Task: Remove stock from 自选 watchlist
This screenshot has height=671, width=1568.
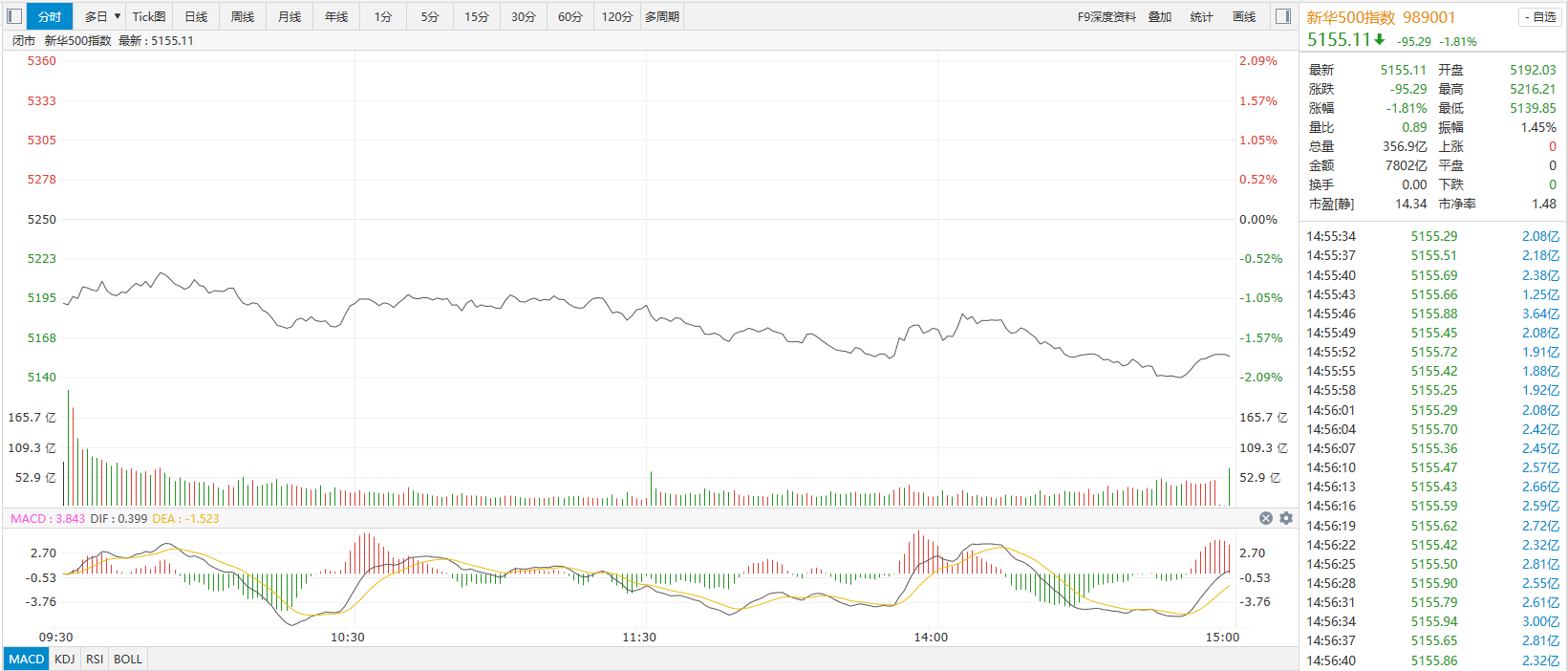Action: (1539, 17)
